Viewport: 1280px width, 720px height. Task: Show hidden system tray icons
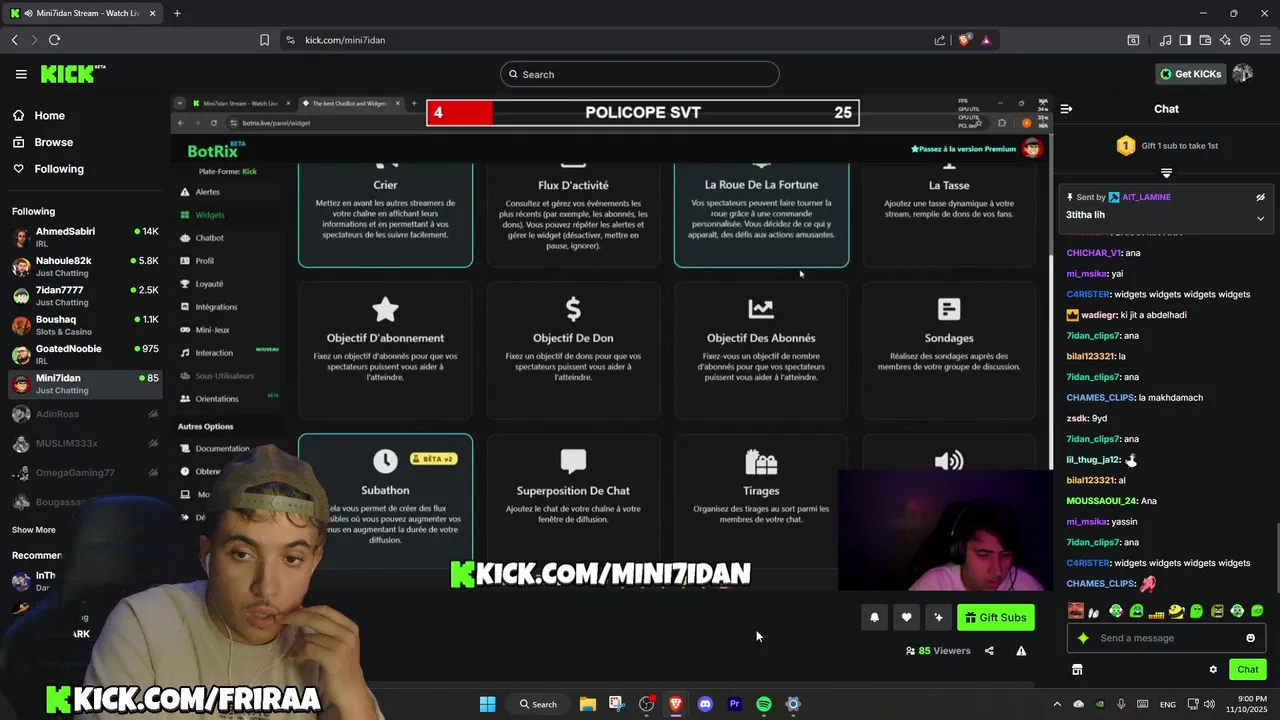click(x=1057, y=704)
